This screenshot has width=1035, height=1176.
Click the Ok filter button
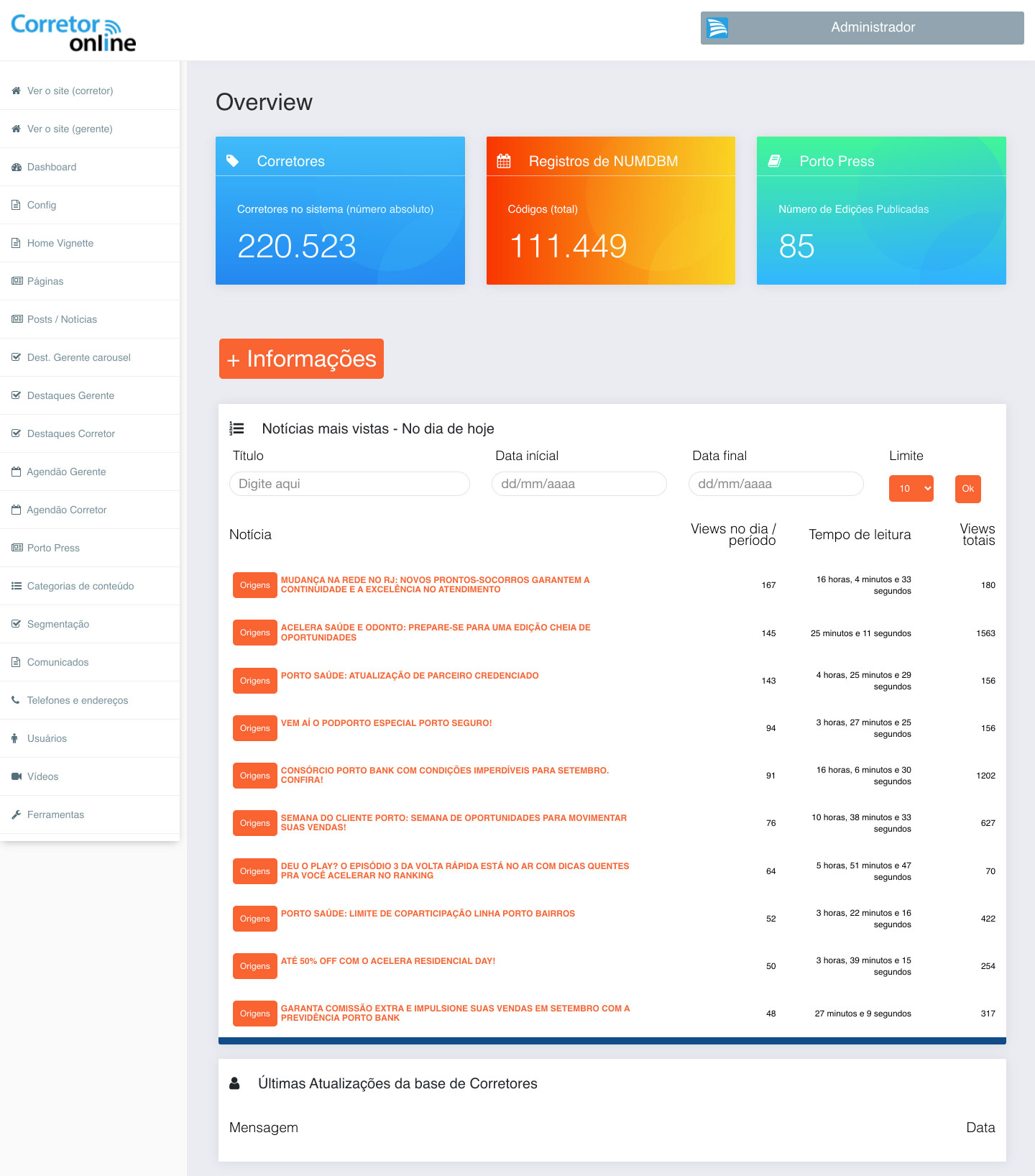click(968, 489)
